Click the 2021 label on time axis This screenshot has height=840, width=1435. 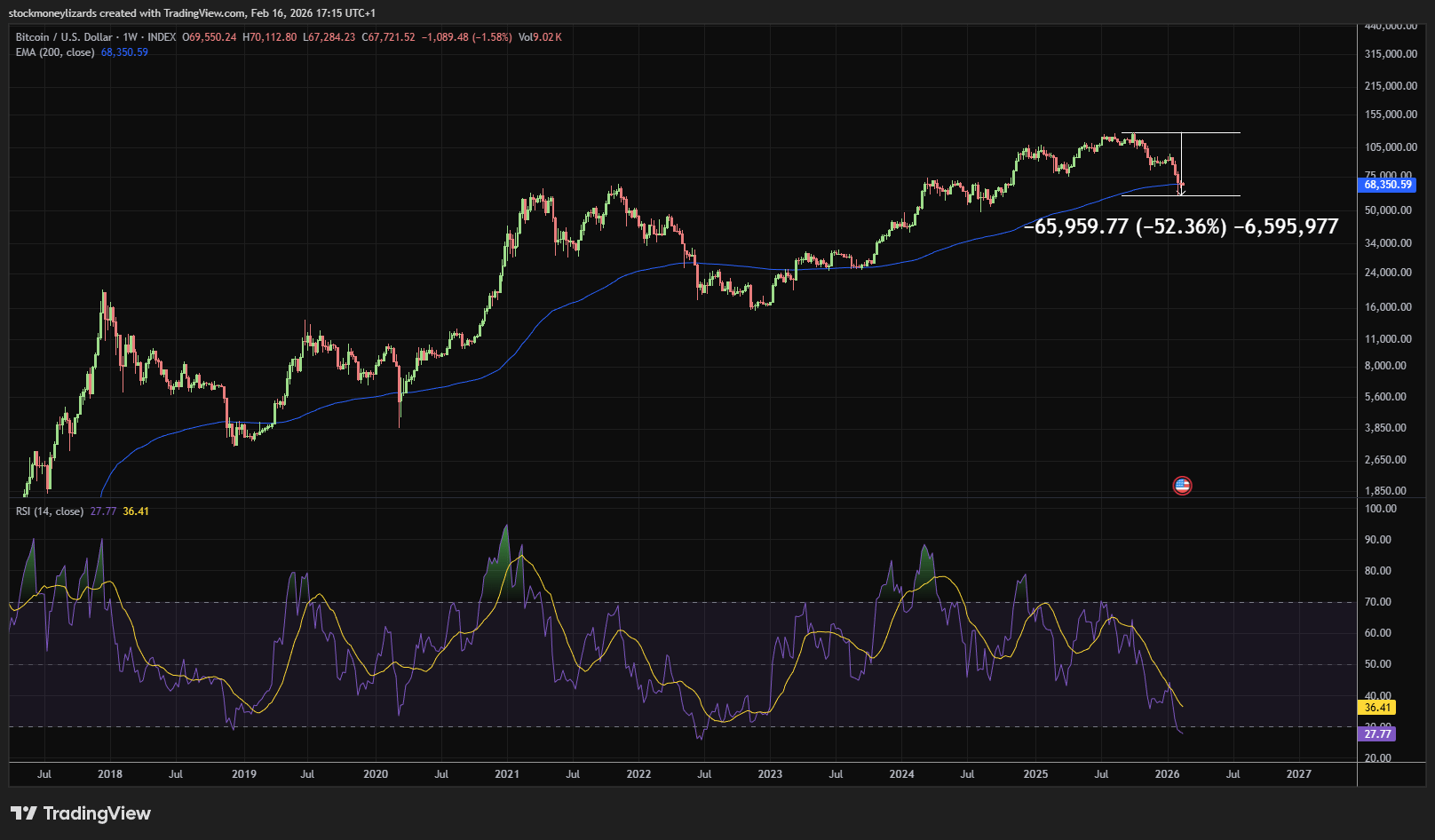507,774
